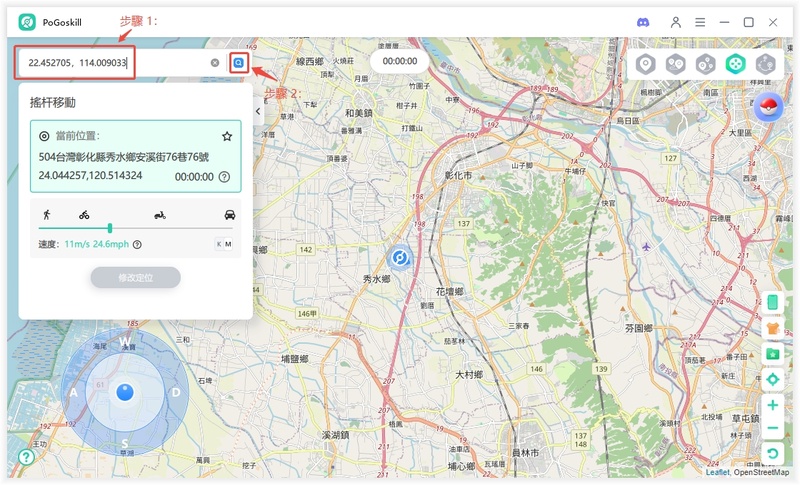Collapse the joystick movement side panel
Image resolution: width=800 pixels, height=485 pixels.
258,111
